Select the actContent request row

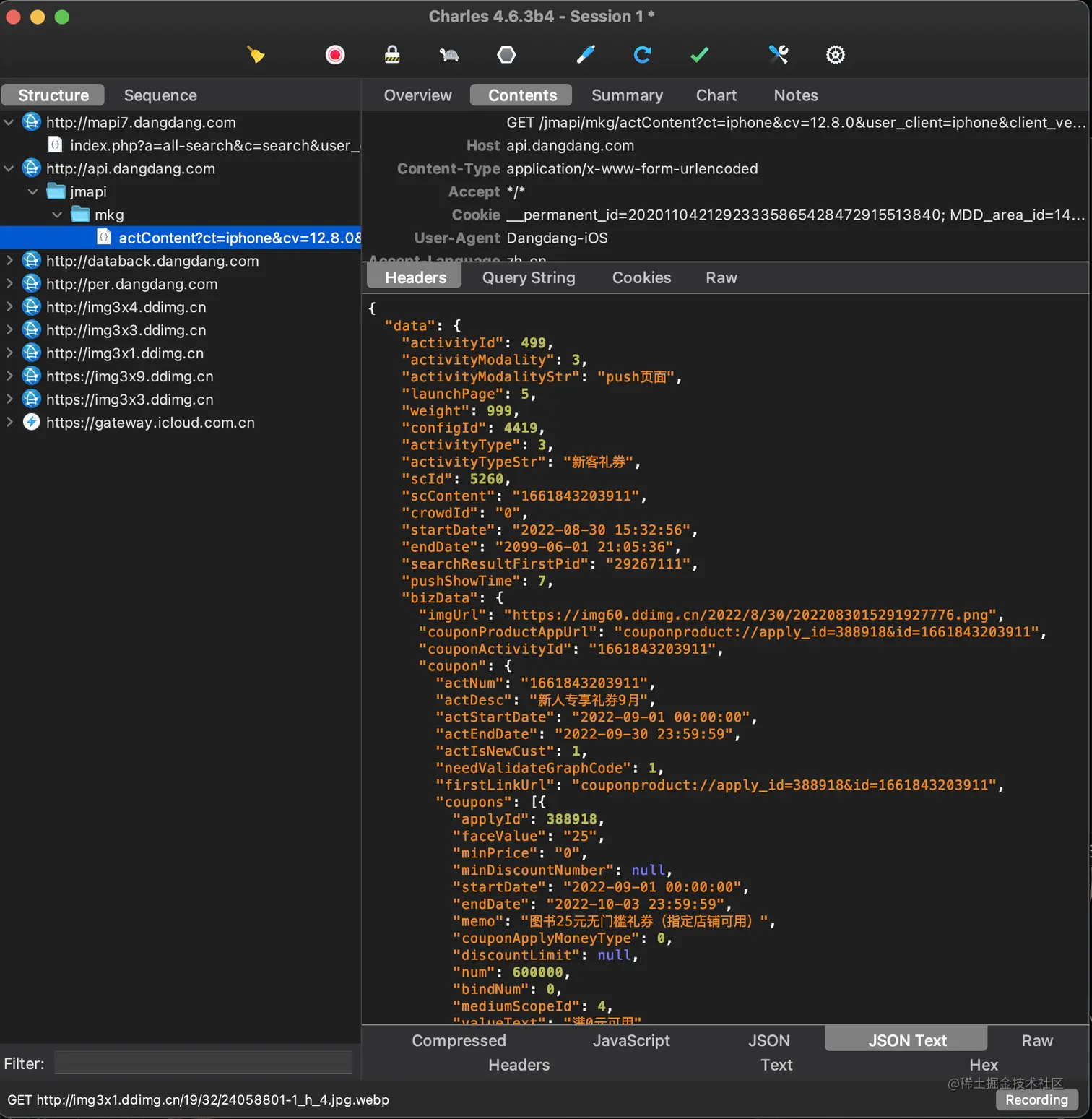(x=181, y=238)
